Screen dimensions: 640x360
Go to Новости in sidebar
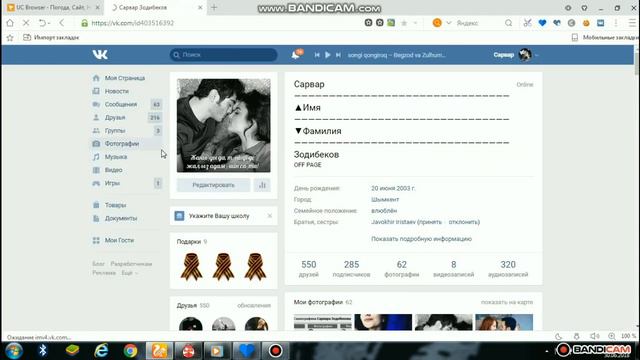(x=116, y=91)
